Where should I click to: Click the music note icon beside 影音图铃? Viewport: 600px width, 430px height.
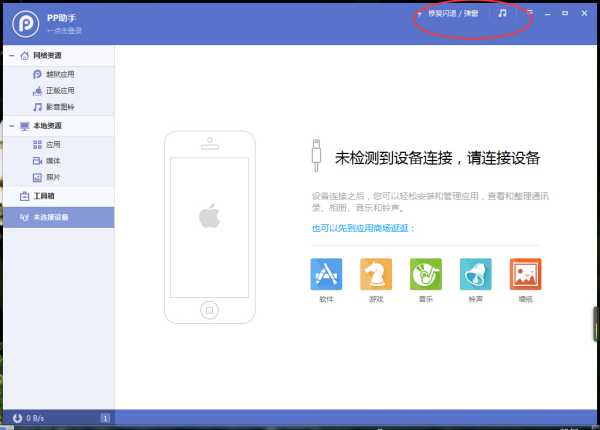pos(37,107)
